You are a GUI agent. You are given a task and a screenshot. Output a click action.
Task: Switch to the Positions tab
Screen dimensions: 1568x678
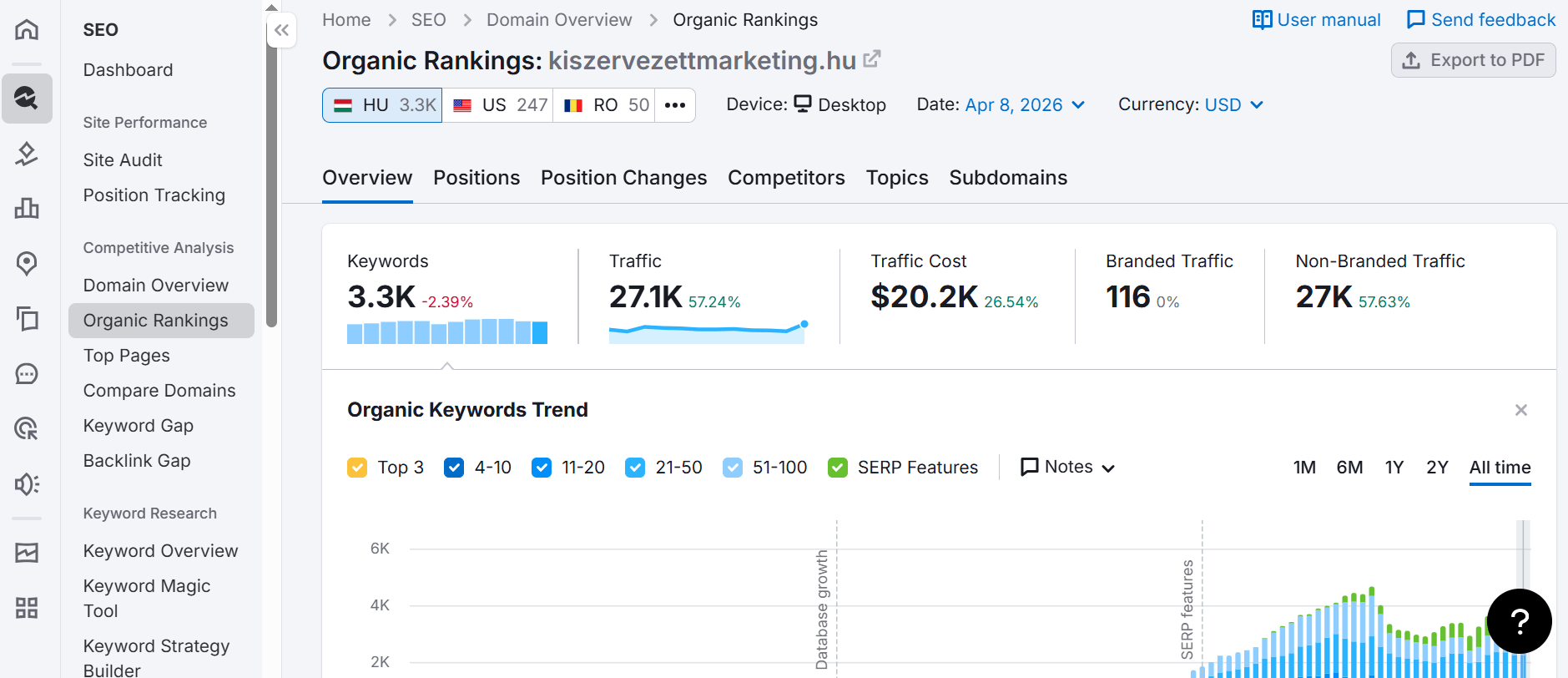476,178
